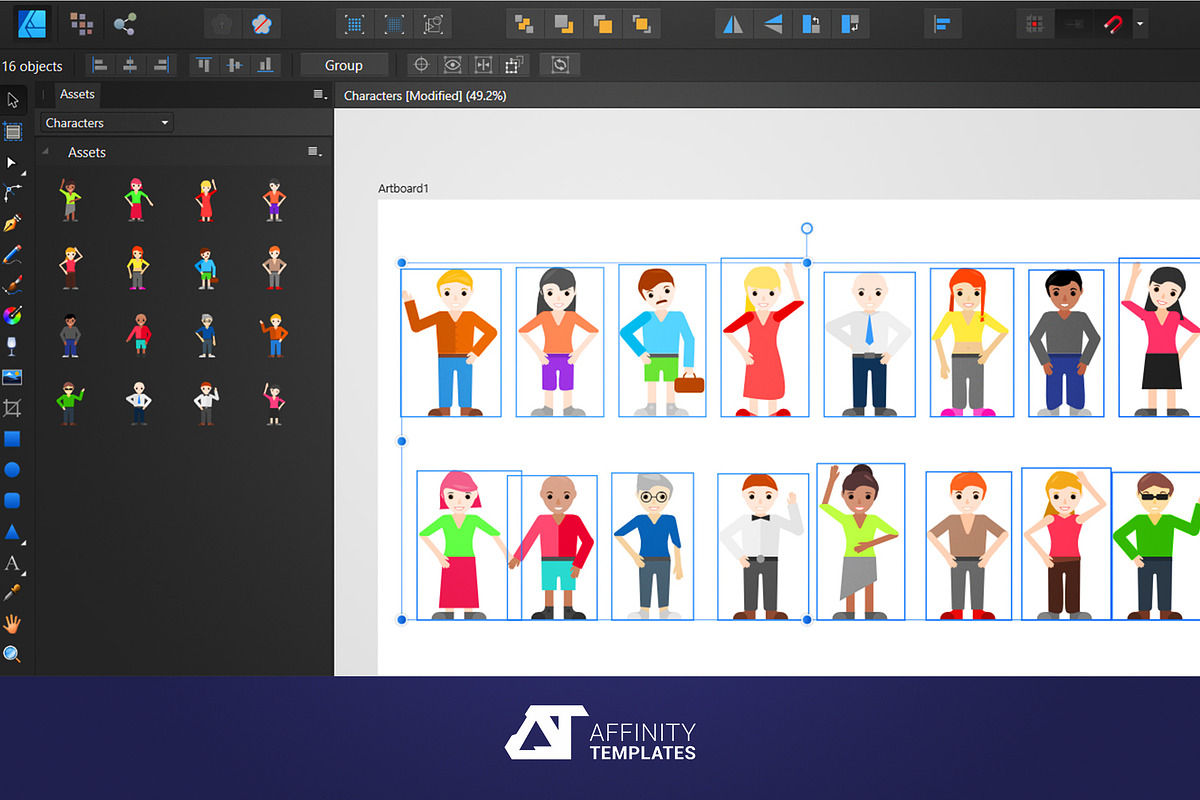
Task: Click the Artboard1 label
Action: 403,188
